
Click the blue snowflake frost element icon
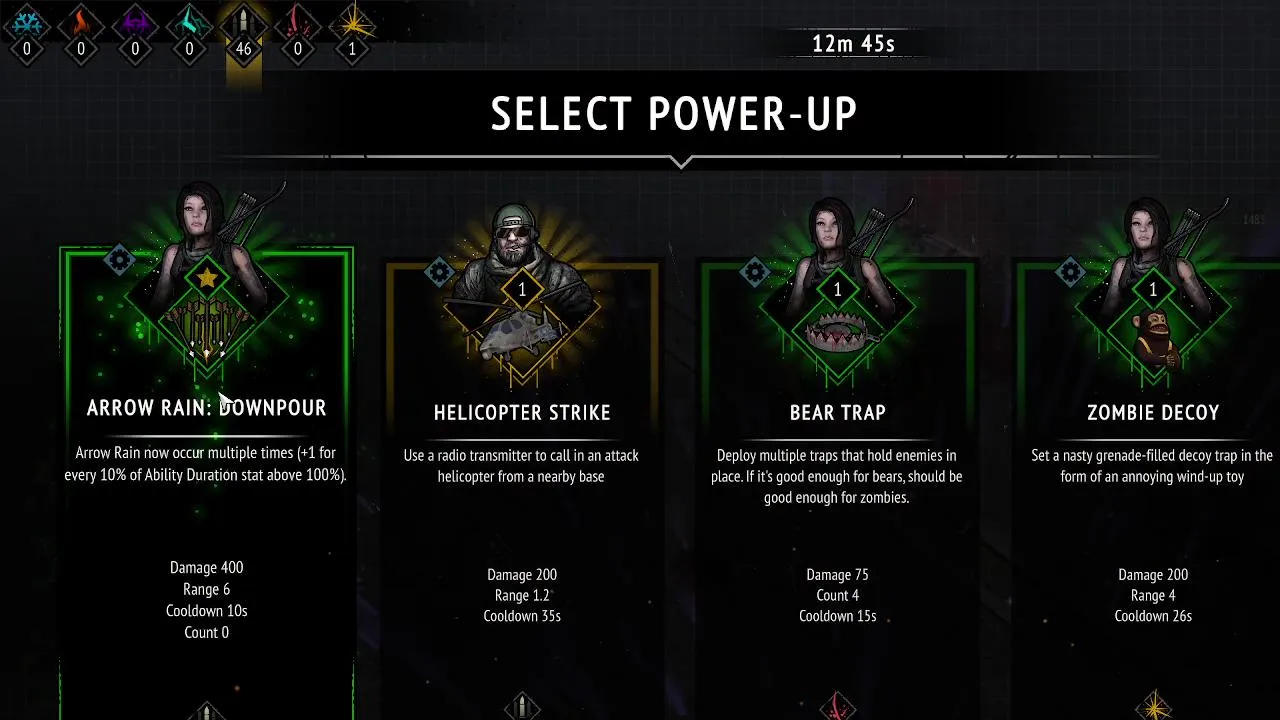pyautogui.click(x=27, y=21)
